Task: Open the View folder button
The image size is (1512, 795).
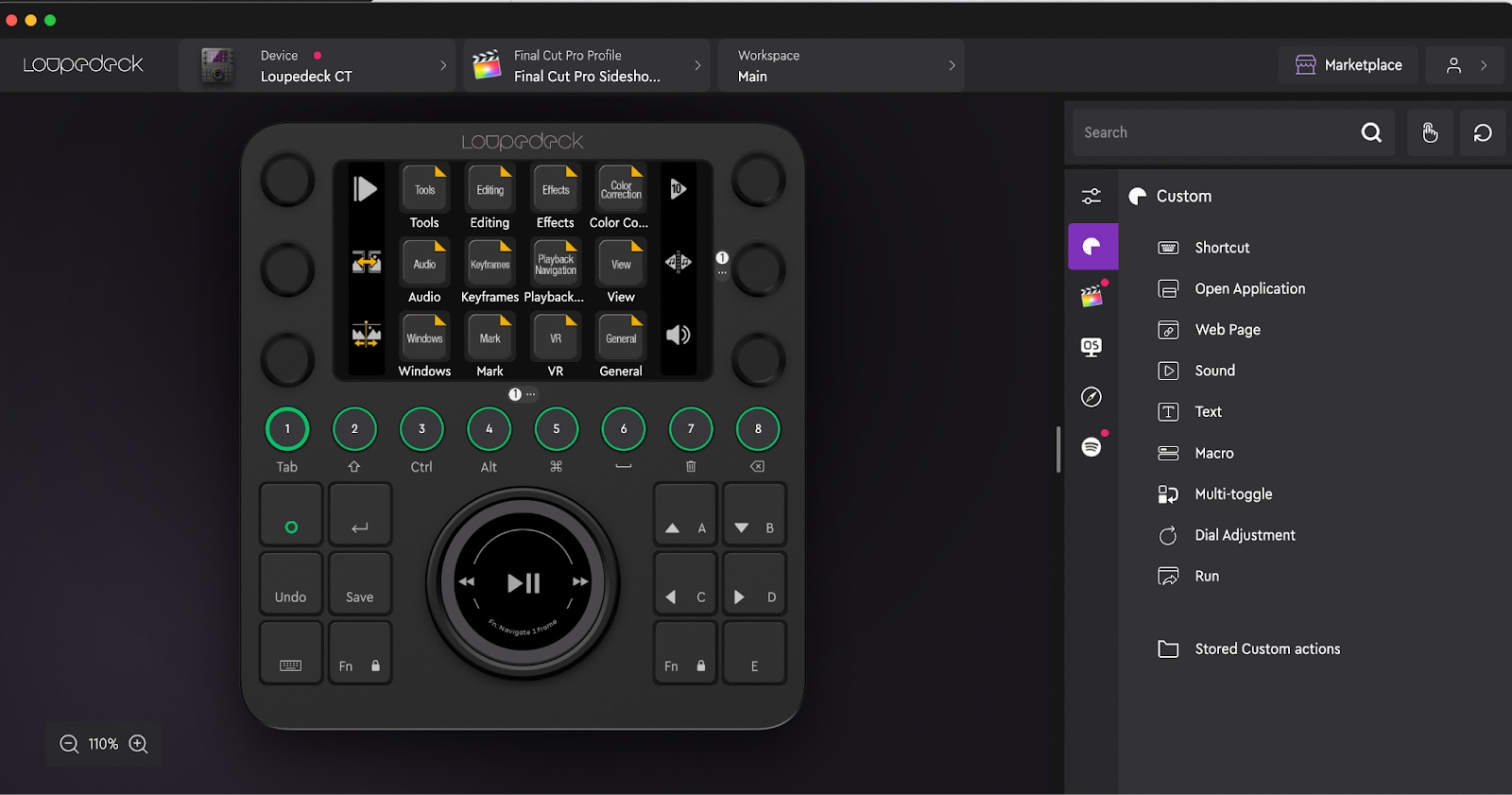Action: pyautogui.click(x=621, y=264)
